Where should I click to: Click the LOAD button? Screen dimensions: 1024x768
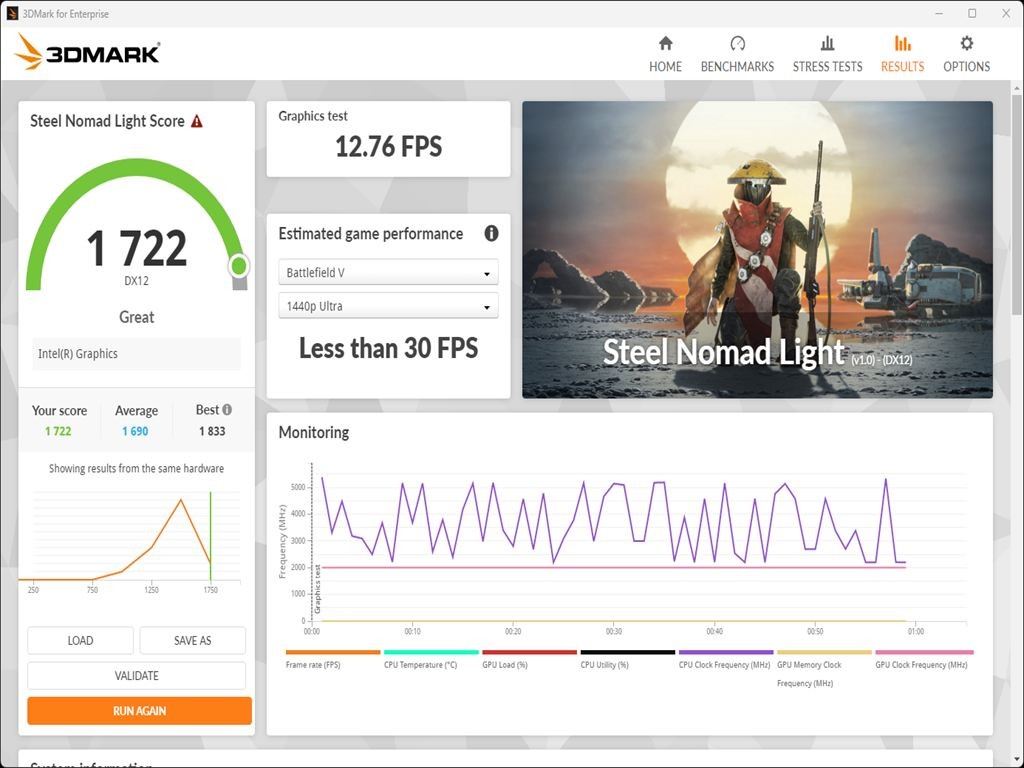(80, 641)
